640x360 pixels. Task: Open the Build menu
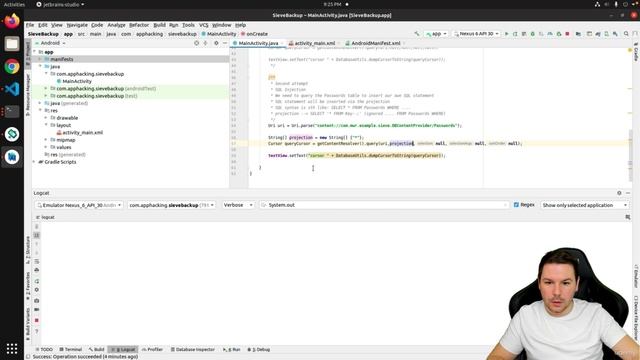159,25
